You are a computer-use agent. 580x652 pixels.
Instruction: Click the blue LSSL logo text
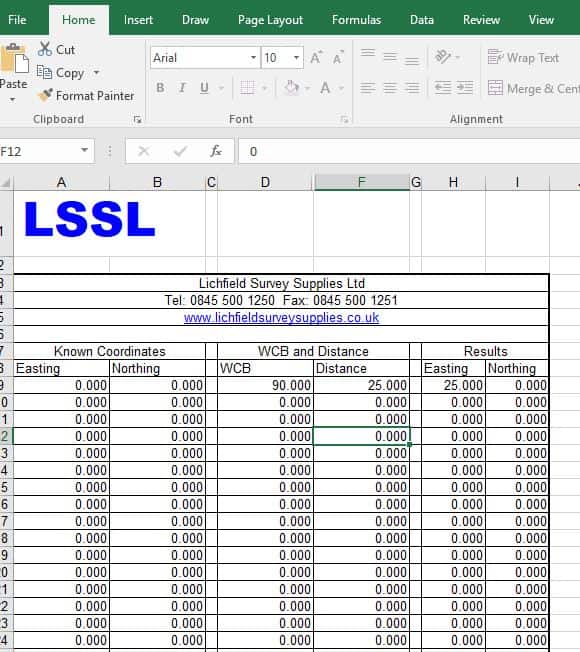point(89,219)
